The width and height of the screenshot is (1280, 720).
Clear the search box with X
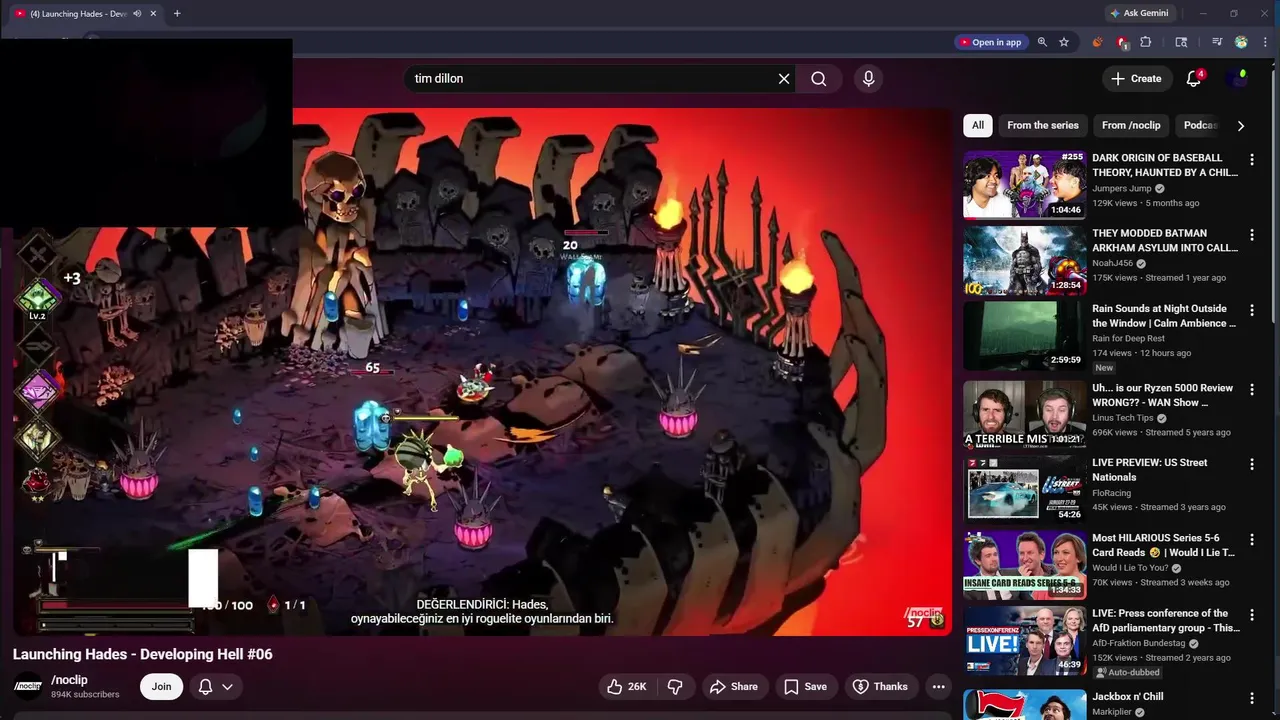click(x=784, y=79)
